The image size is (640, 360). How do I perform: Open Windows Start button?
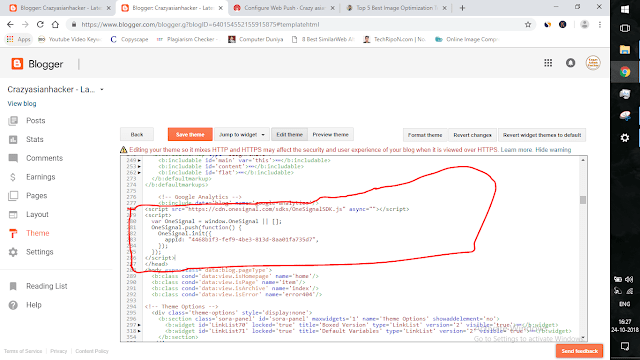[625, 9]
